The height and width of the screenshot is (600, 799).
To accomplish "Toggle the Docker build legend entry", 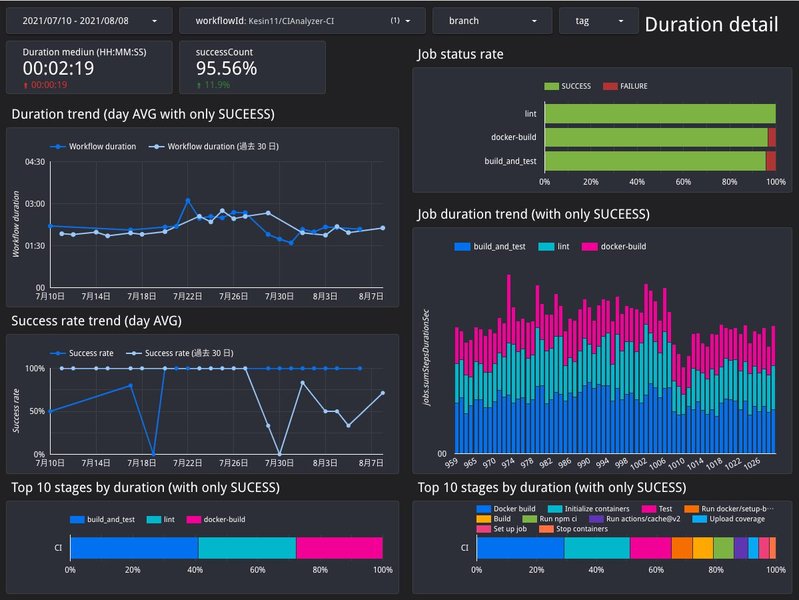I will pos(506,509).
